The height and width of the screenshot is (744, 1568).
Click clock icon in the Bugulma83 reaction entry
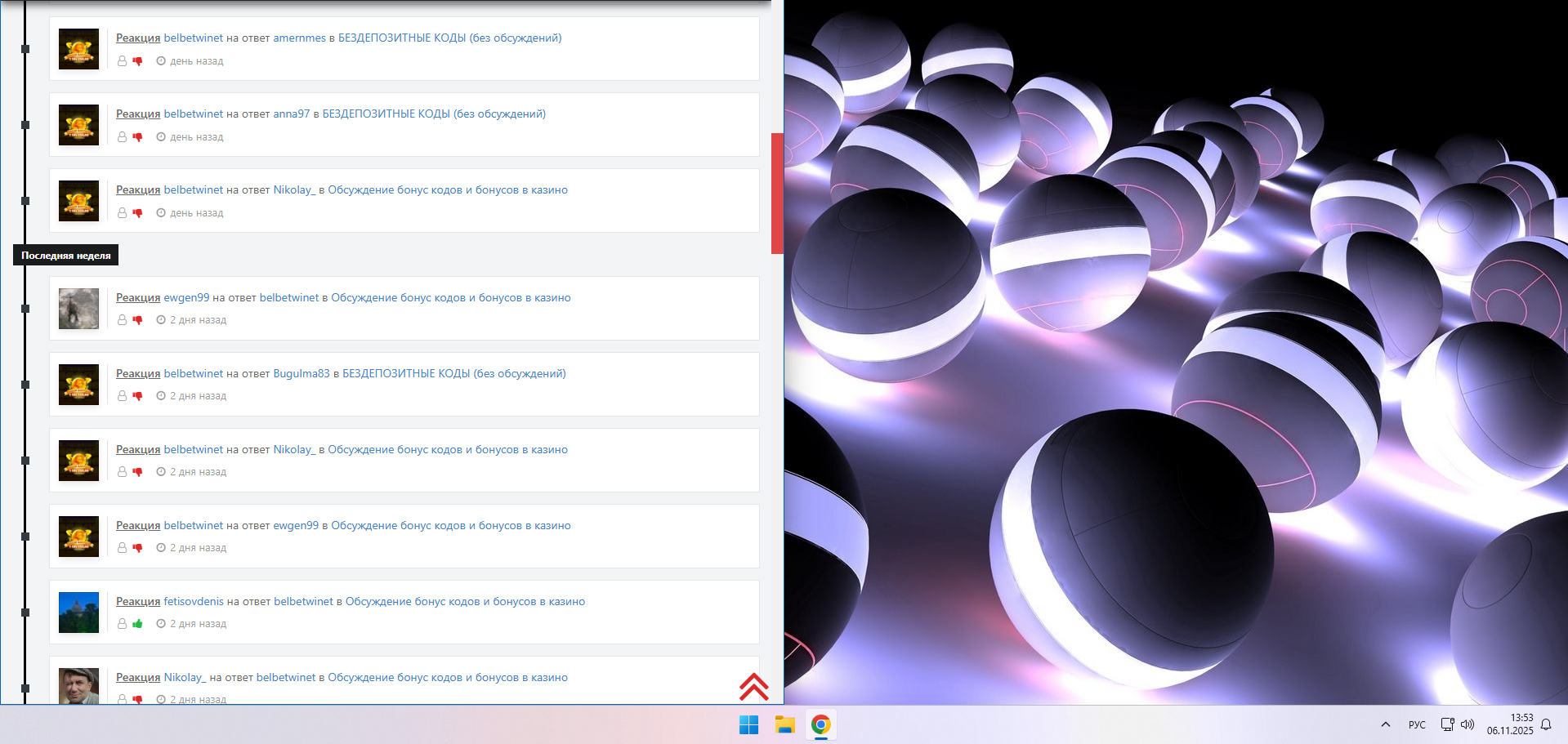coord(161,396)
